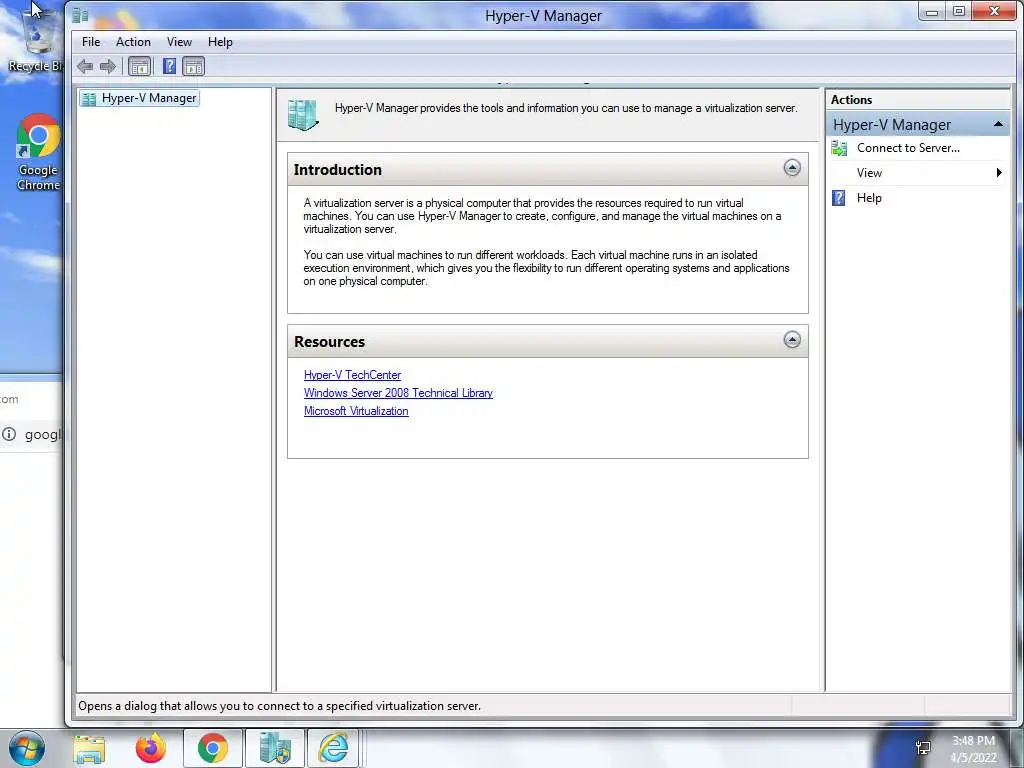The width and height of the screenshot is (1024, 768).
Task: Click the status bar description text
Action: coord(280,706)
